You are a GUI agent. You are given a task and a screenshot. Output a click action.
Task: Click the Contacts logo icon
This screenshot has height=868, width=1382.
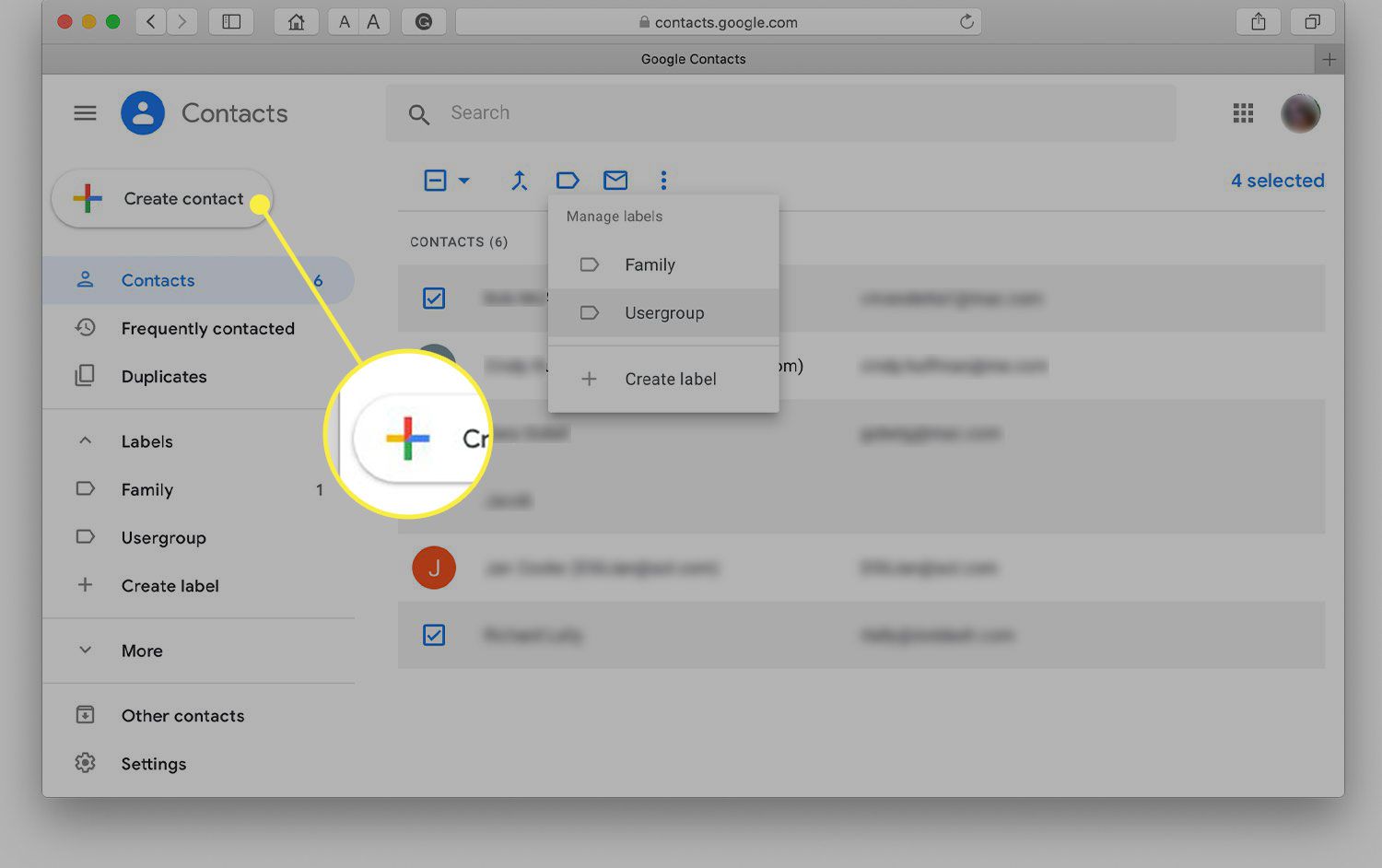pos(143,113)
